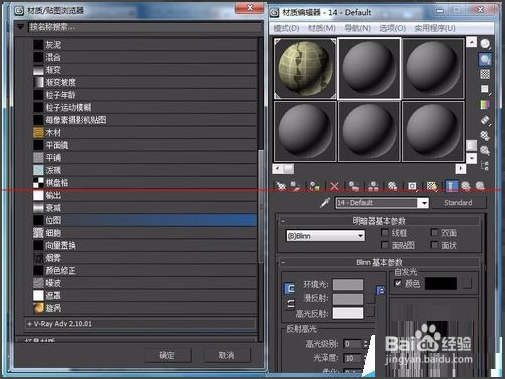The width and height of the screenshot is (505, 379).
Task: Click the 环境光 ambient color swatch
Action: pyautogui.click(x=348, y=285)
